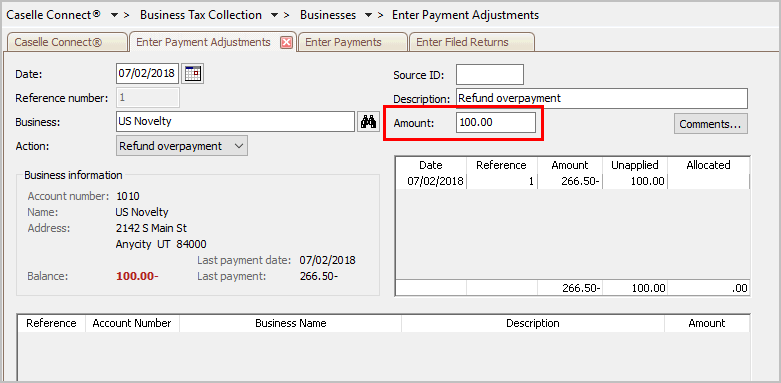Click the Last payment 266.50- value
Image resolution: width=781 pixels, height=383 pixels.
(x=319, y=276)
